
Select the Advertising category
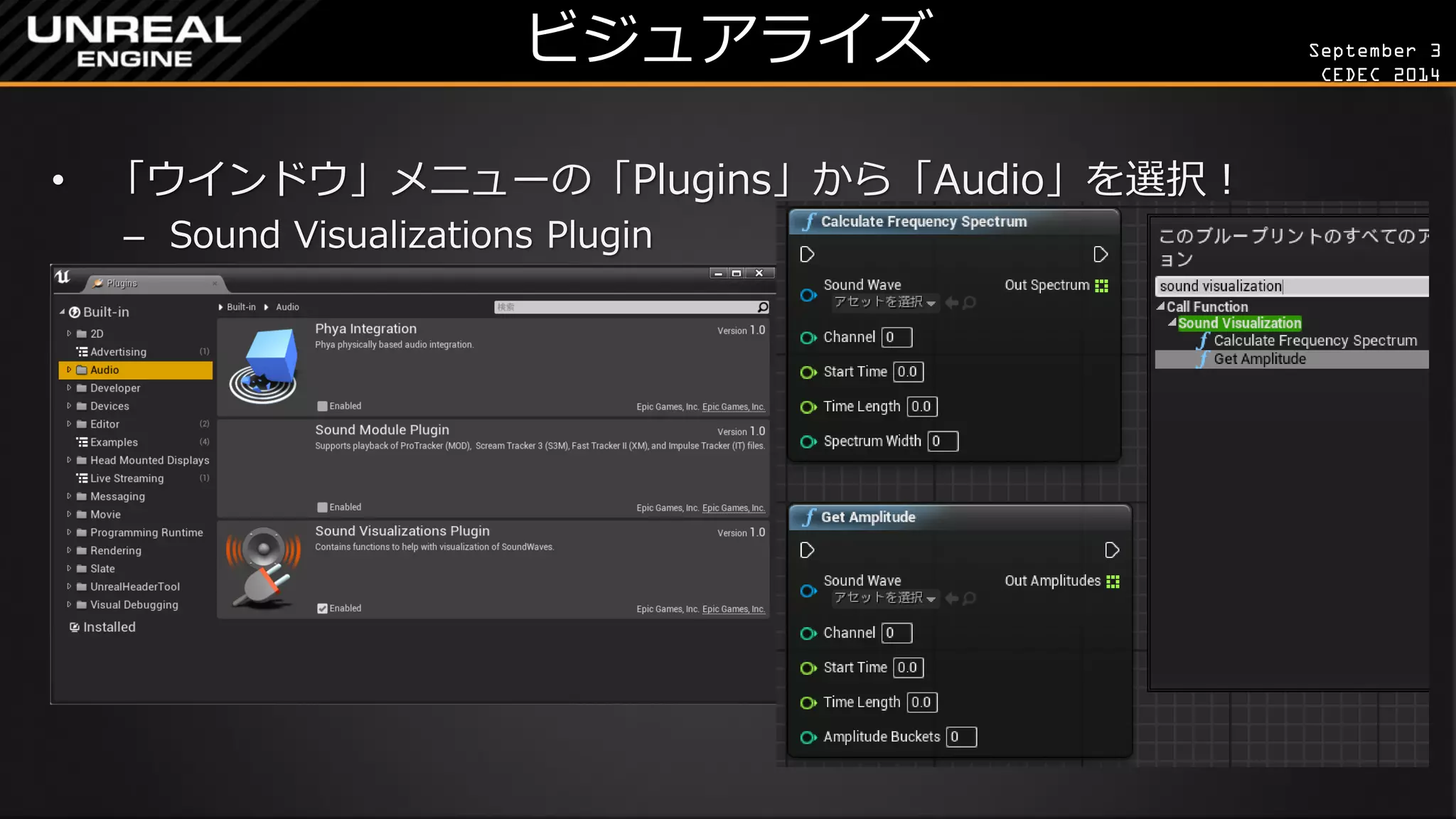tap(136, 352)
